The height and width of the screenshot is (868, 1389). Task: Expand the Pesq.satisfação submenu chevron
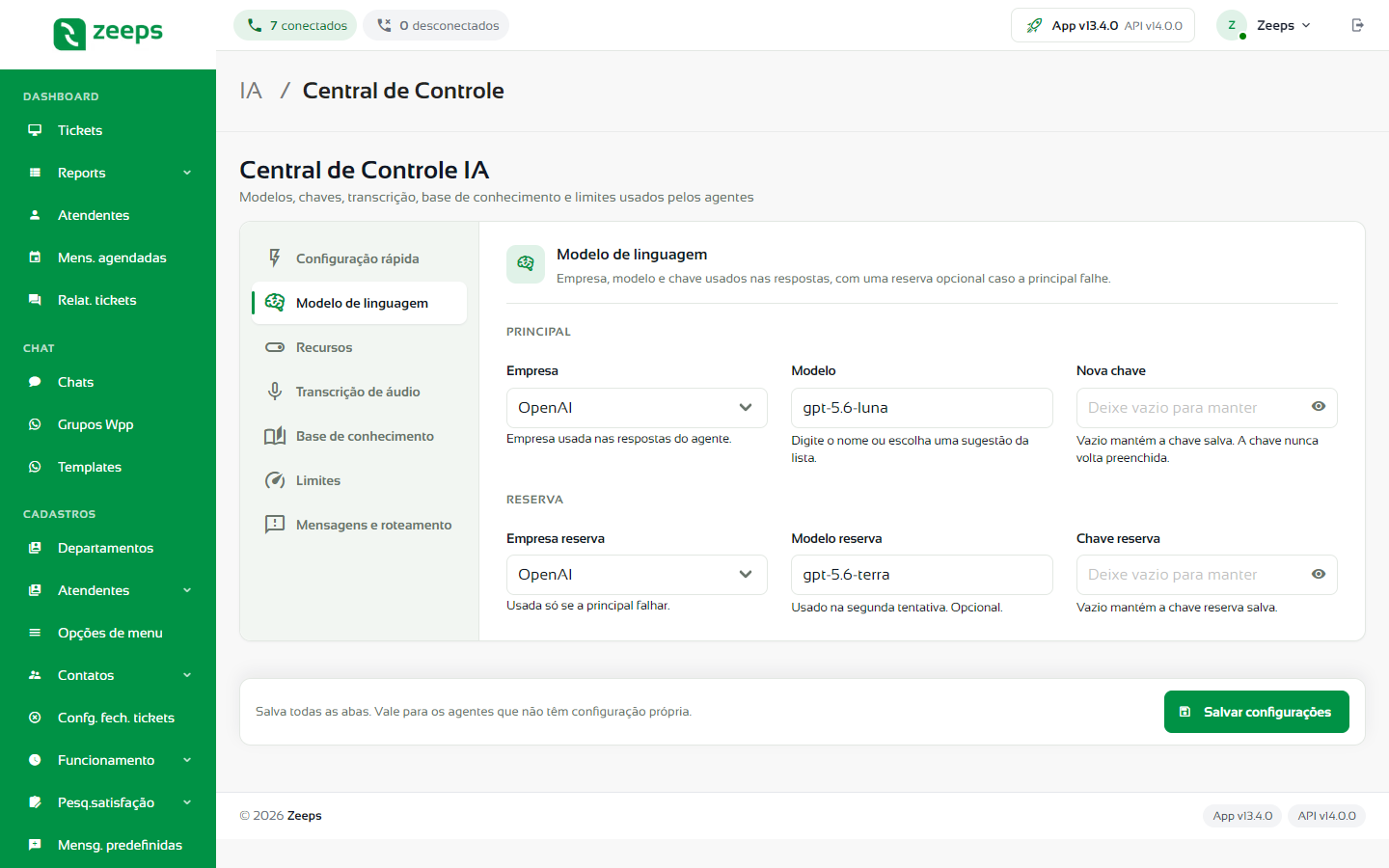187,802
